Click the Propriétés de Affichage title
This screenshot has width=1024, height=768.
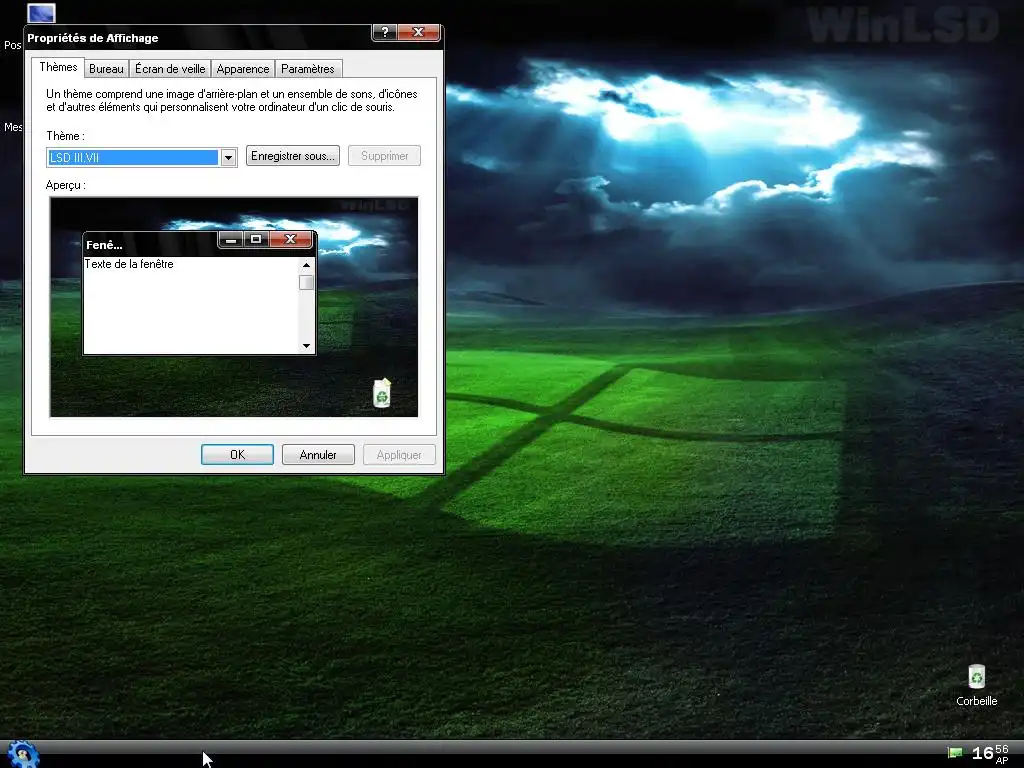coord(93,38)
